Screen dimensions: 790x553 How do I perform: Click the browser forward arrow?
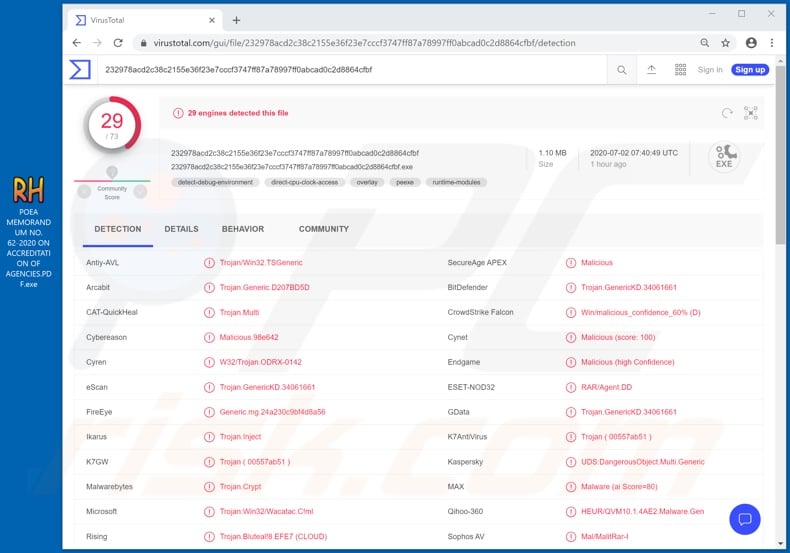(x=97, y=43)
